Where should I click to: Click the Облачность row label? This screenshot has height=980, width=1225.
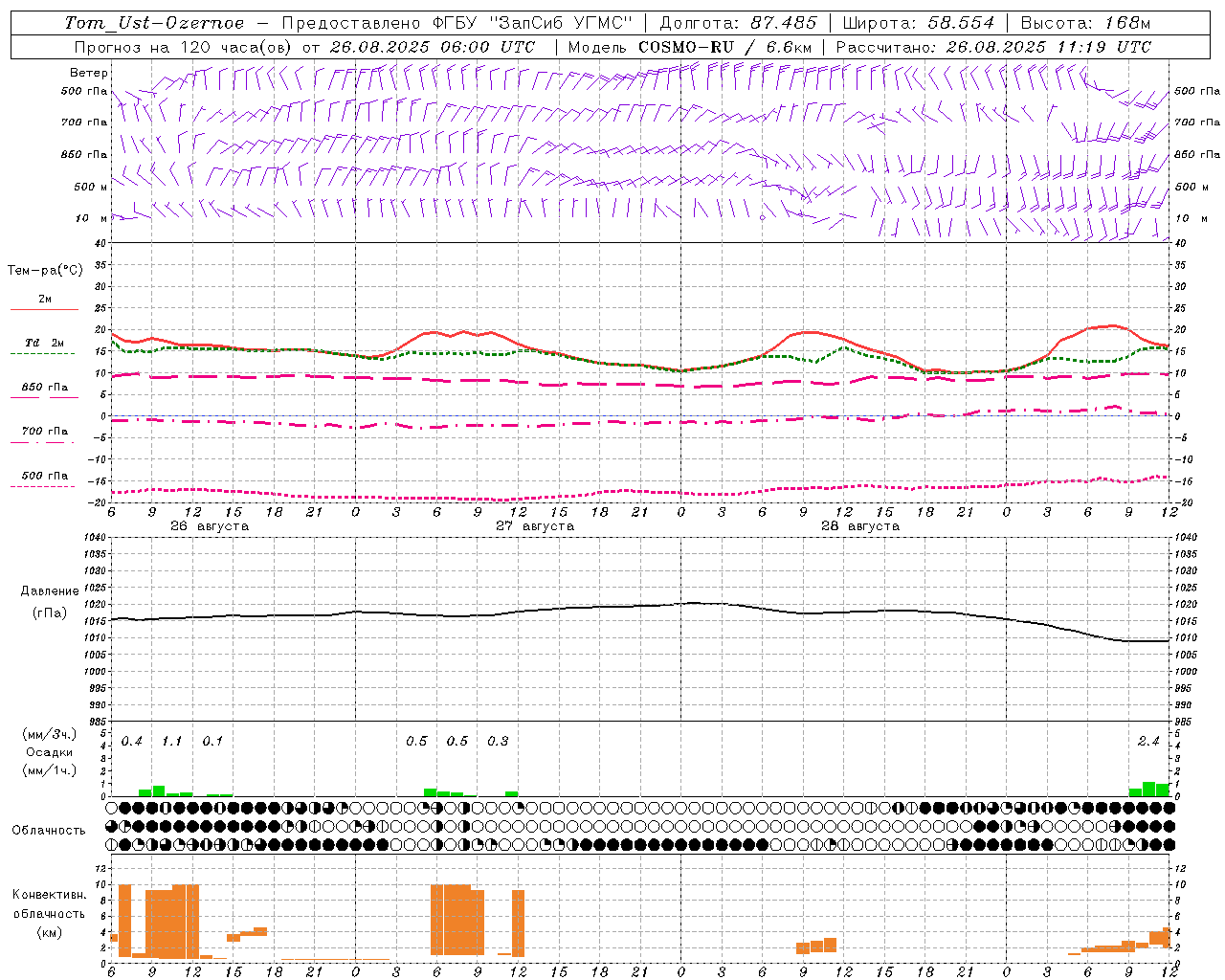pos(49,830)
